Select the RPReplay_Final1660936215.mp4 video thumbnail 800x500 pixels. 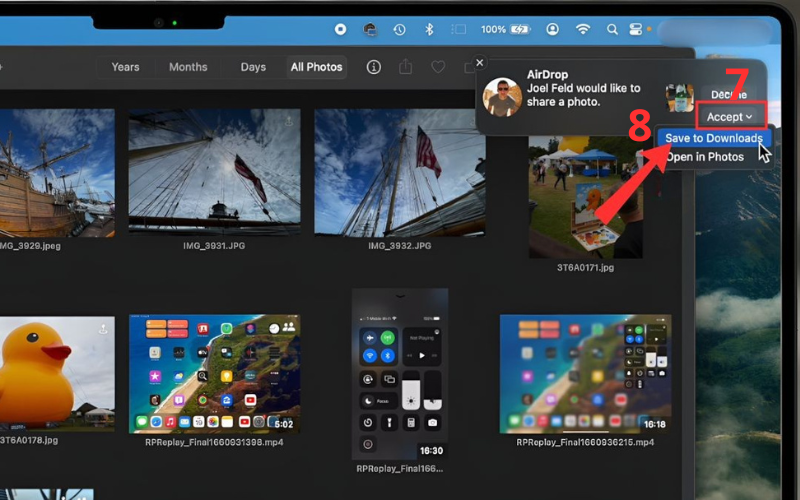point(585,373)
